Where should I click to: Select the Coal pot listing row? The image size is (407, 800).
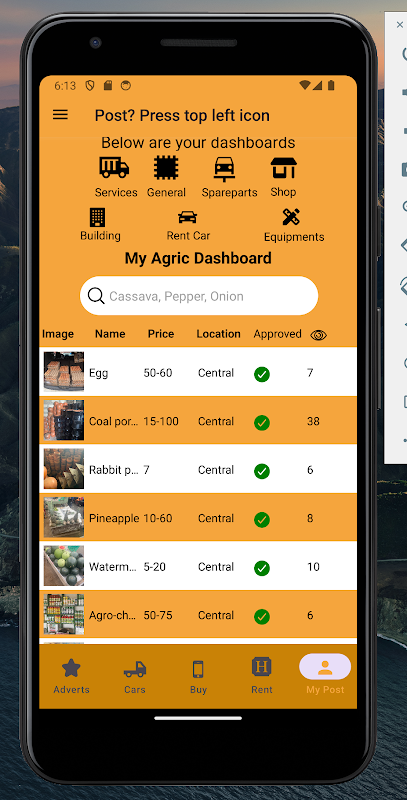coord(198,420)
